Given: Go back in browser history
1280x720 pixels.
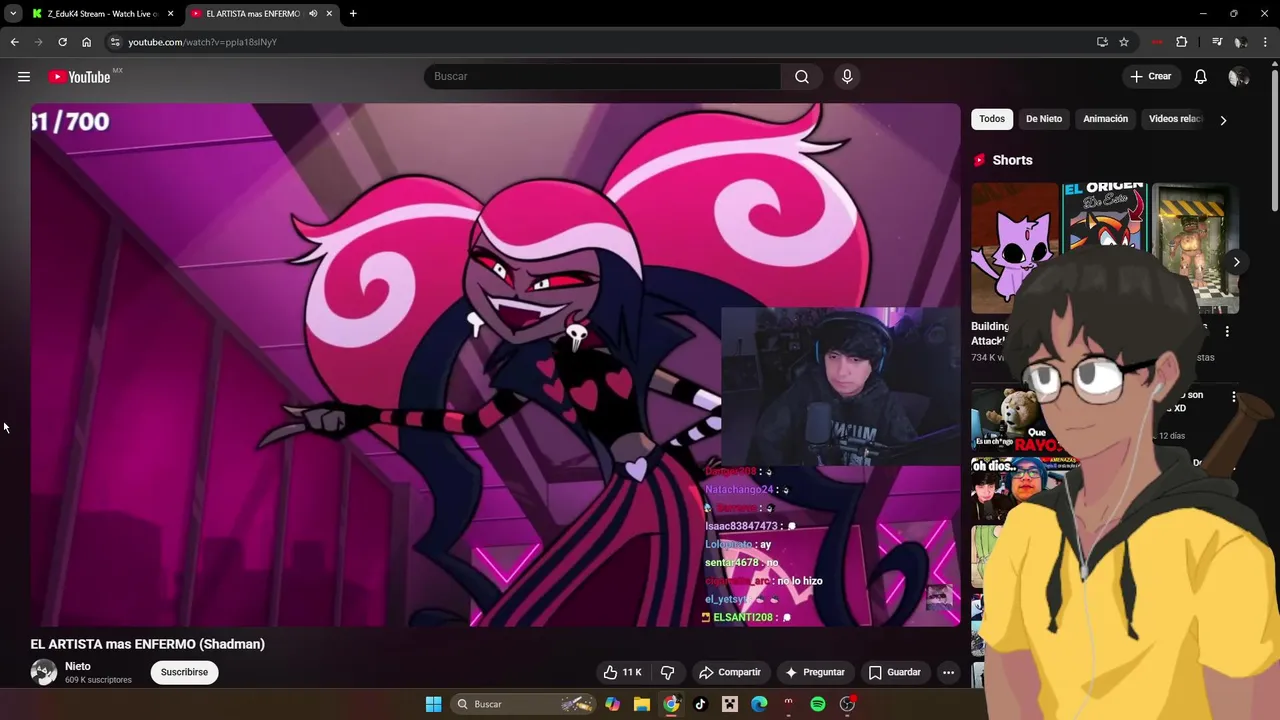Looking at the screenshot, I should coord(14,42).
